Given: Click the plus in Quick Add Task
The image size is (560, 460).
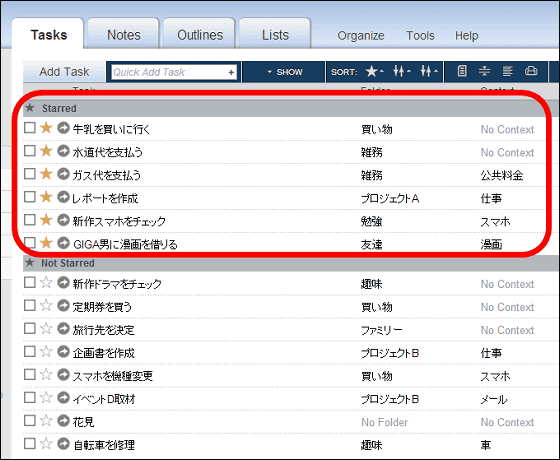Looking at the screenshot, I should pyautogui.click(x=231, y=72).
